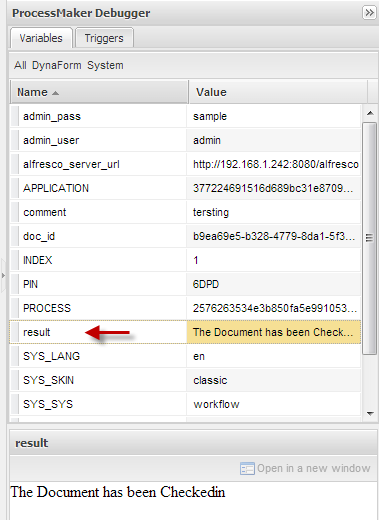Click the highlighted 'The Document has been Check...' cell
Viewport: 379px width, 520px height.
click(274, 332)
